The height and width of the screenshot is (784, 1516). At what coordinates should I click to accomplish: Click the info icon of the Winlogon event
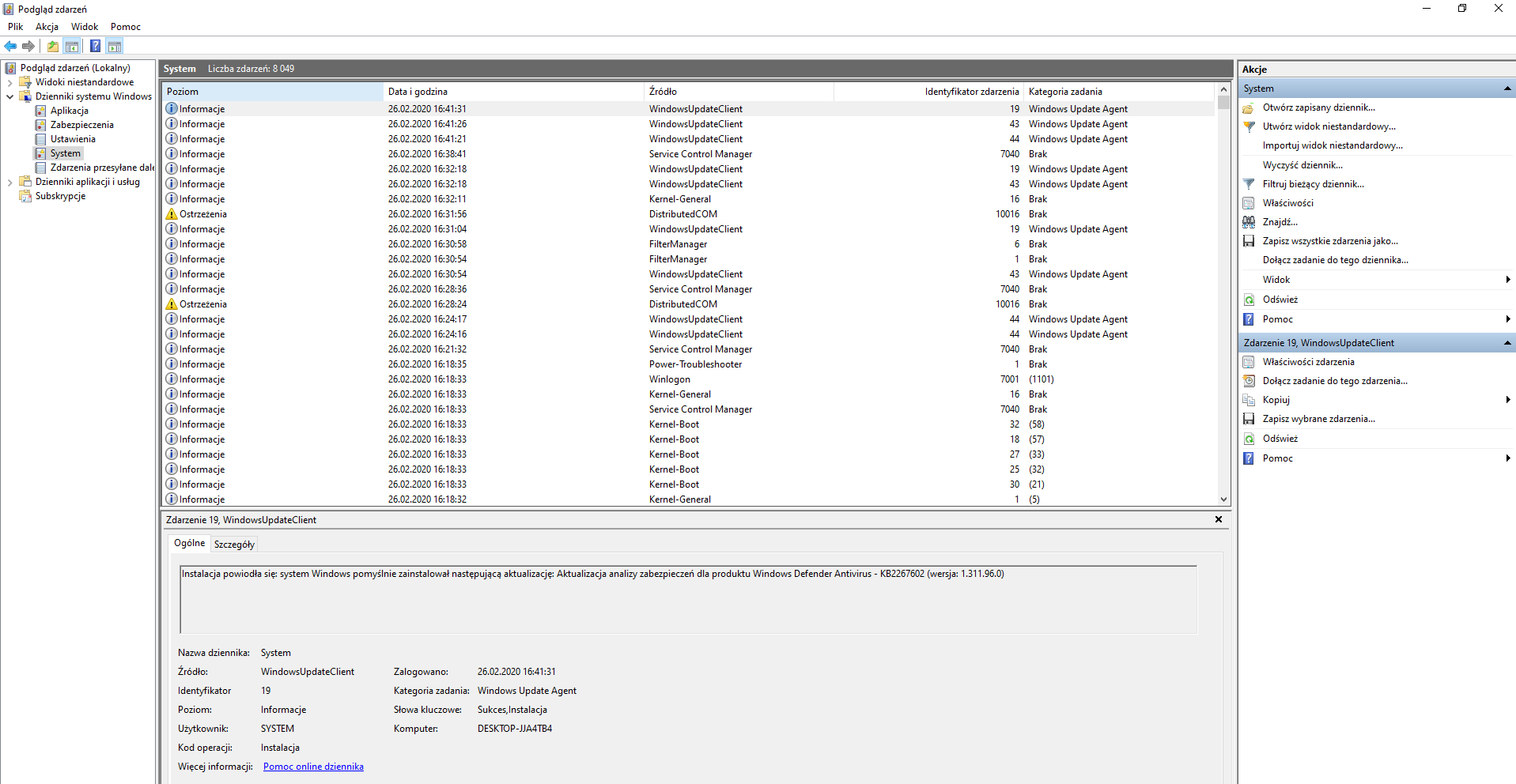[172, 379]
